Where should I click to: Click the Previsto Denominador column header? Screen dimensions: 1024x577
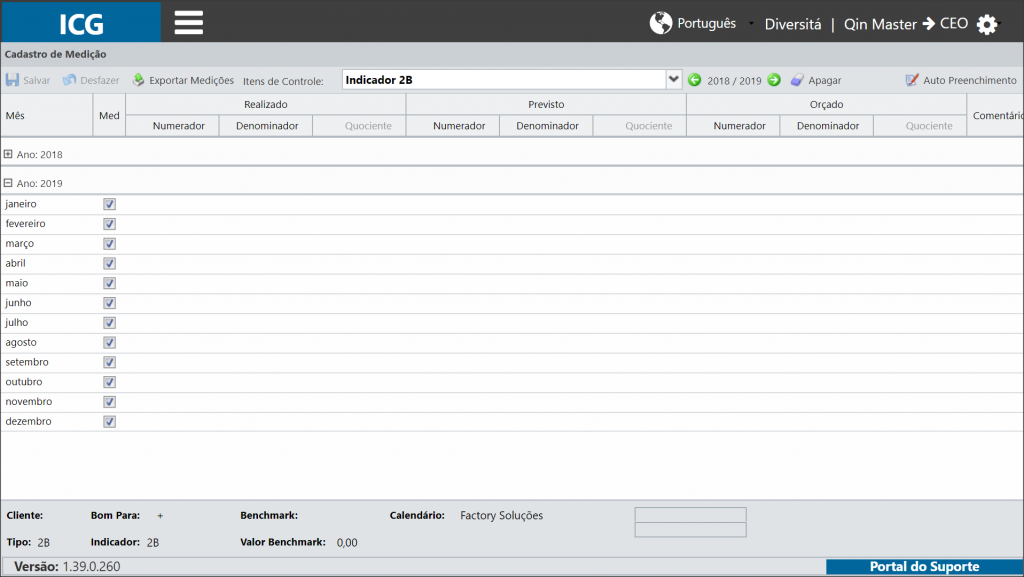point(547,126)
